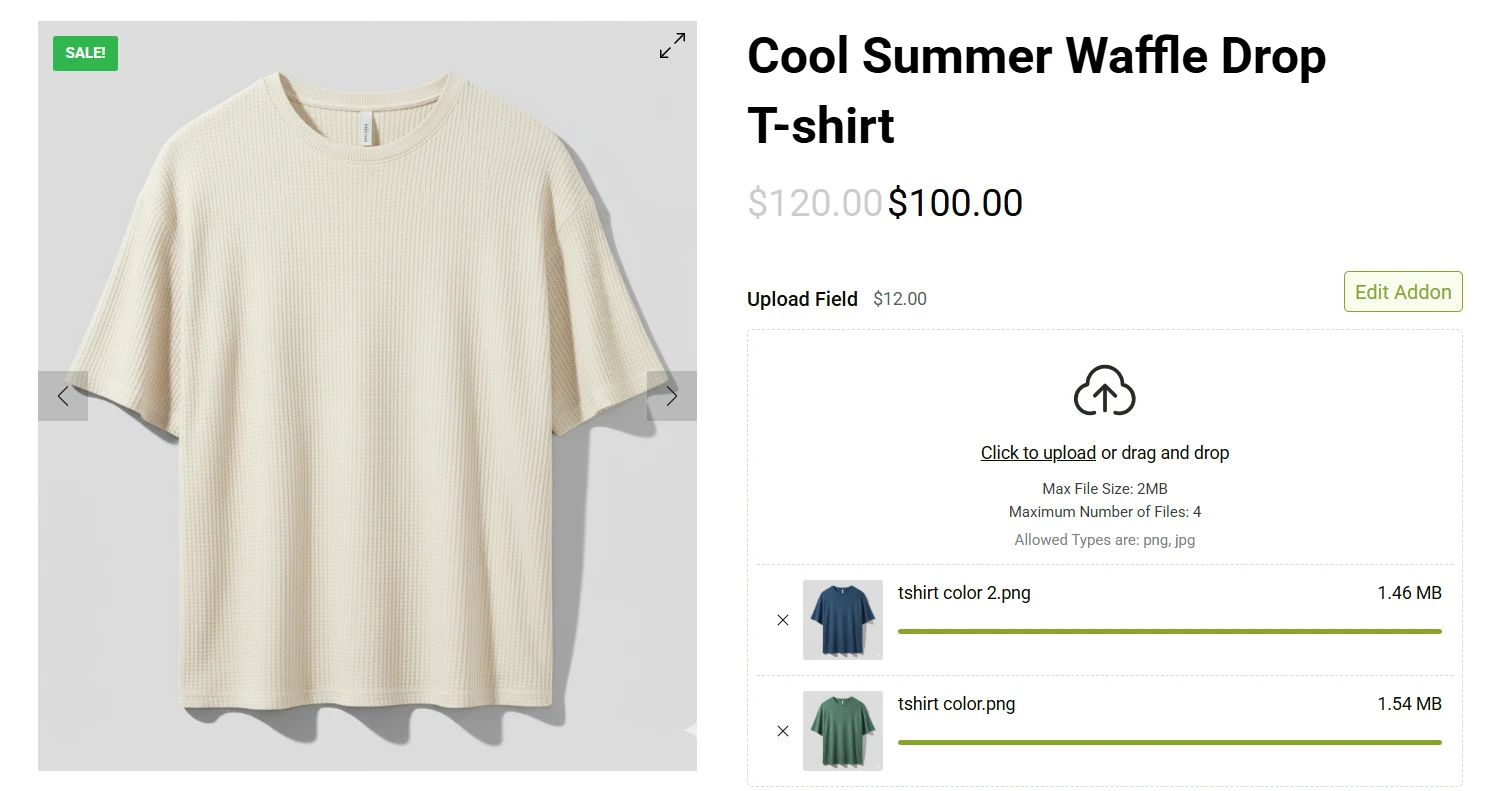
Task: Click the green SALE! badge
Action: click(85, 53)
